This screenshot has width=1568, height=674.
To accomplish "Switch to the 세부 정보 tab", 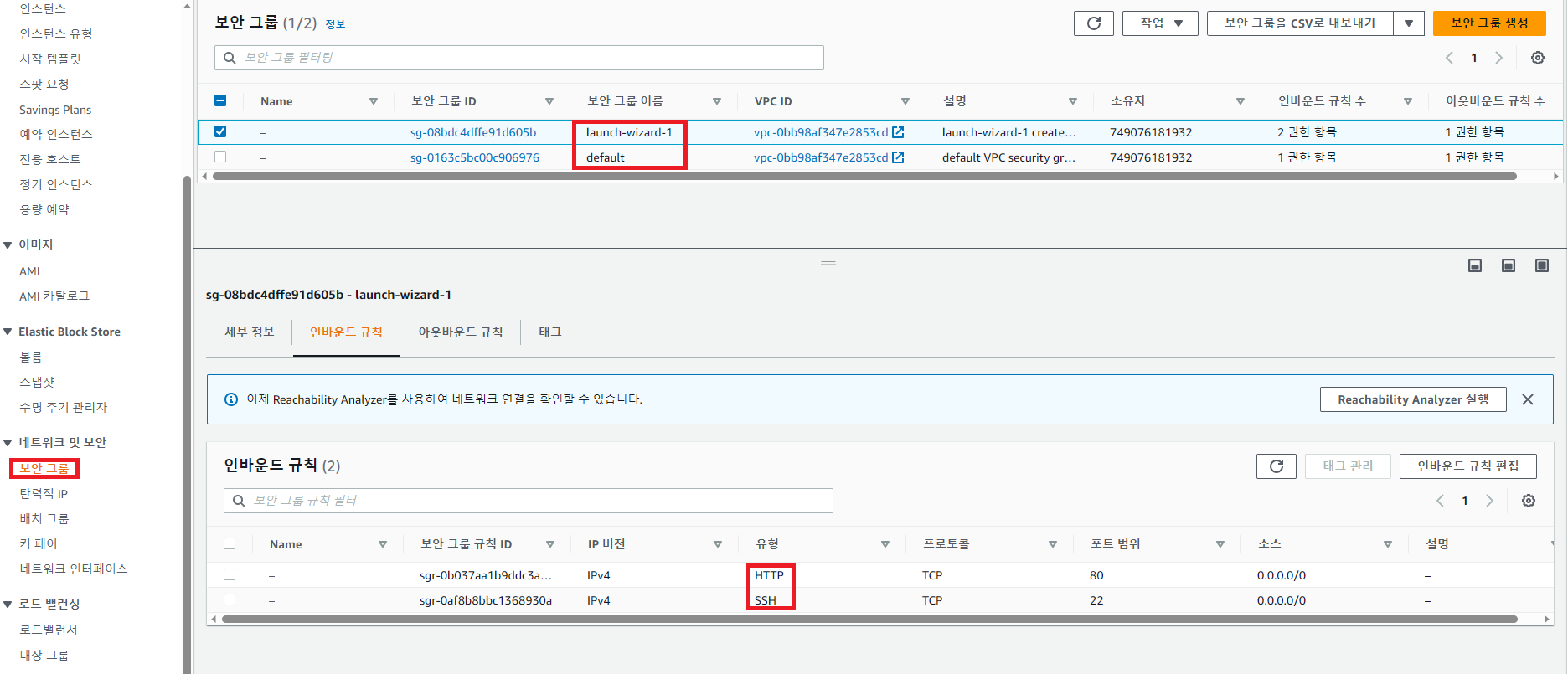I will click(250, 332).
